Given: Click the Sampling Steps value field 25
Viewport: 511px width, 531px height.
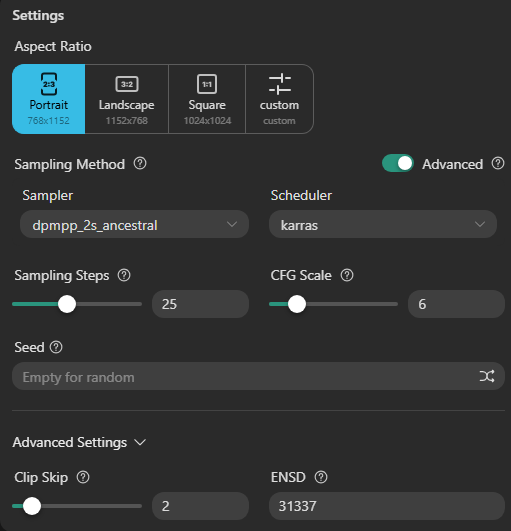Looking at the screenshot, I should click(x=200, y=304).
